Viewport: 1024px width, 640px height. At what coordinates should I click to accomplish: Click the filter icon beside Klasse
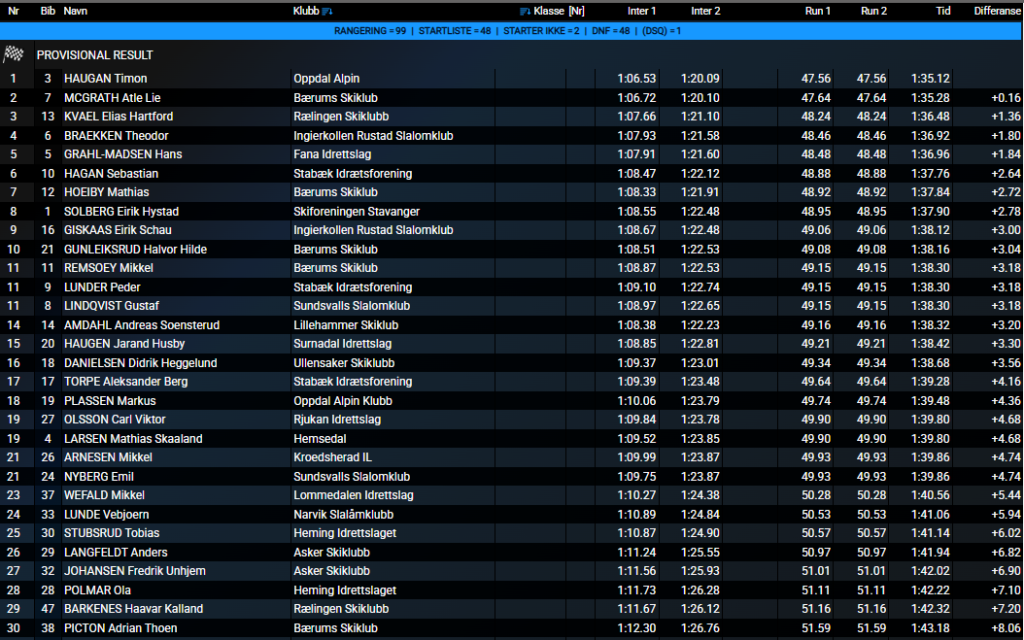click(x=526, y=12)
